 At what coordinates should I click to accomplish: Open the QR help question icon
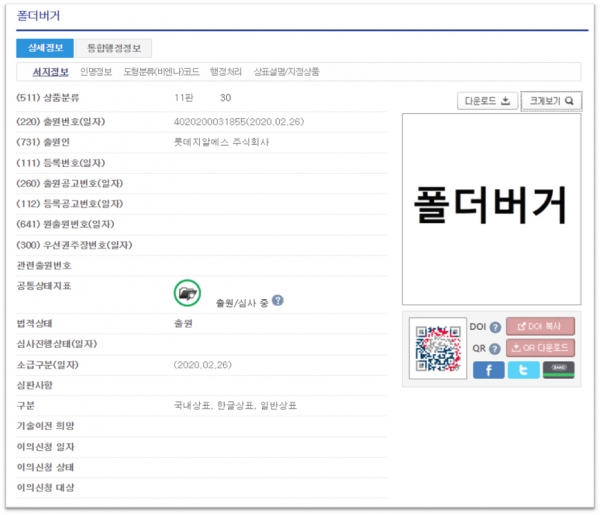click(x=495, y=349)
